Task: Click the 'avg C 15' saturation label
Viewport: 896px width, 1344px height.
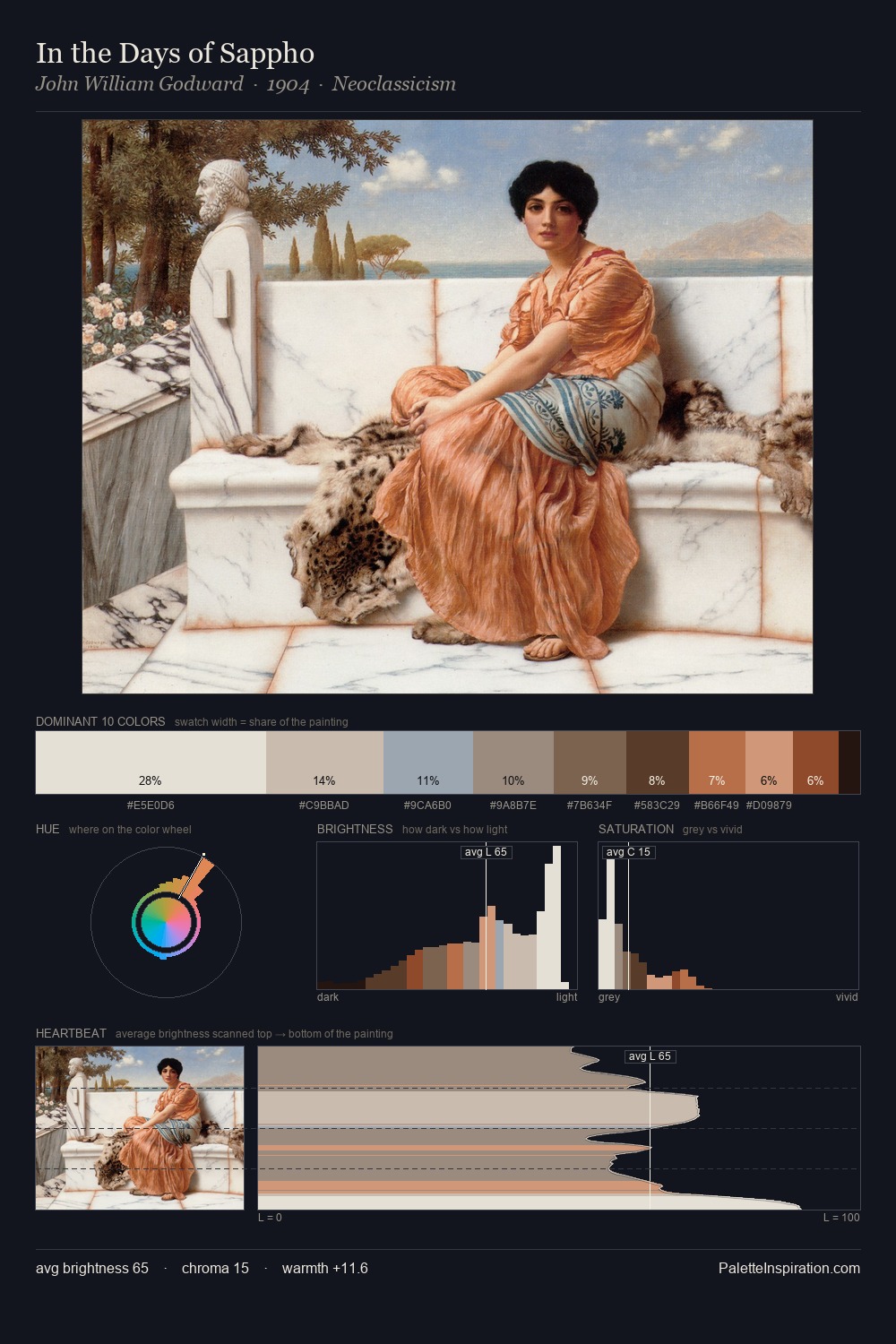Action: pos(628,852)
